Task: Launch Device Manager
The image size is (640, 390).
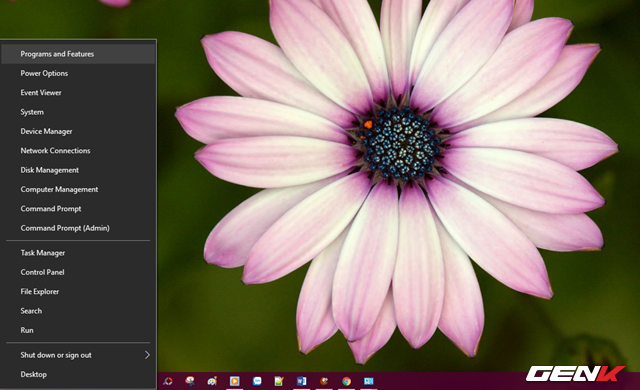Action: (x=78, y=131)
